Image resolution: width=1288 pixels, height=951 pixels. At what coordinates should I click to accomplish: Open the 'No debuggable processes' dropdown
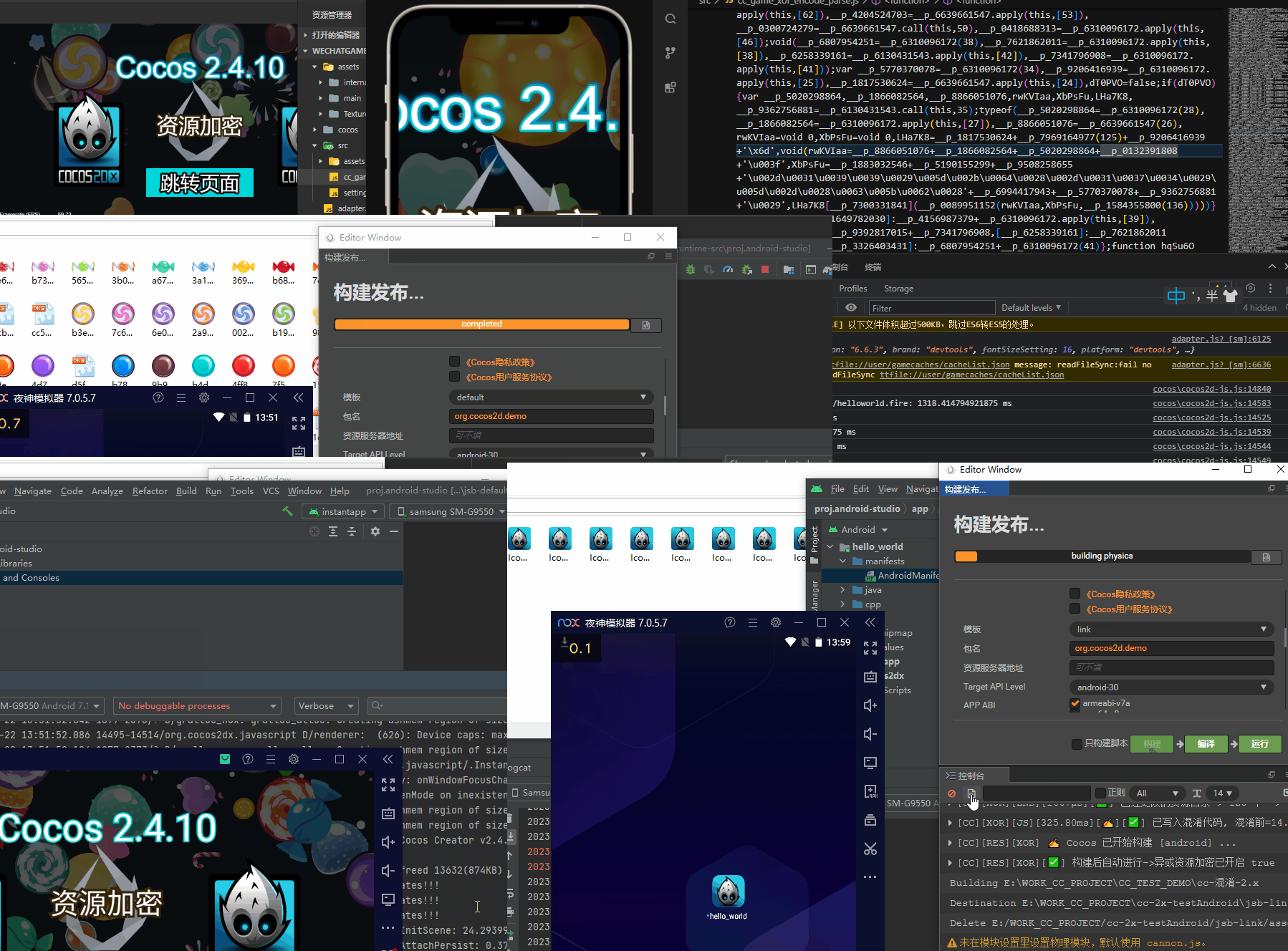(x=197, y=705)
